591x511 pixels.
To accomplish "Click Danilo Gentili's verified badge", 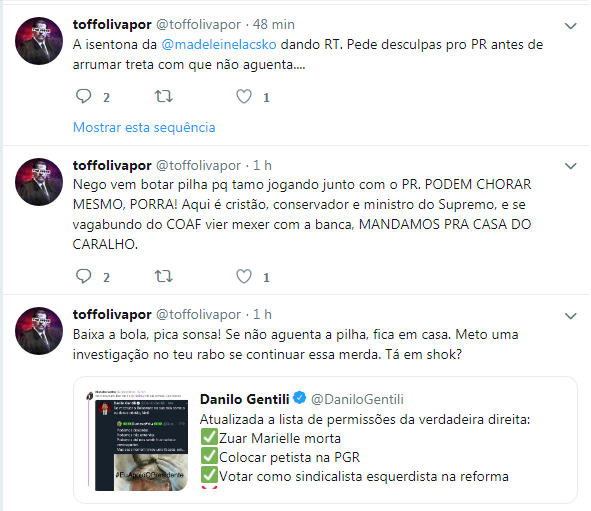I will tap(300, 398).
